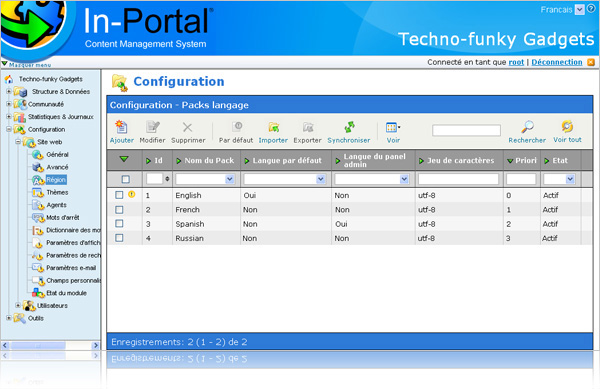
Task: Click the green column-picker triangle in header
Action: click(124, 159)
